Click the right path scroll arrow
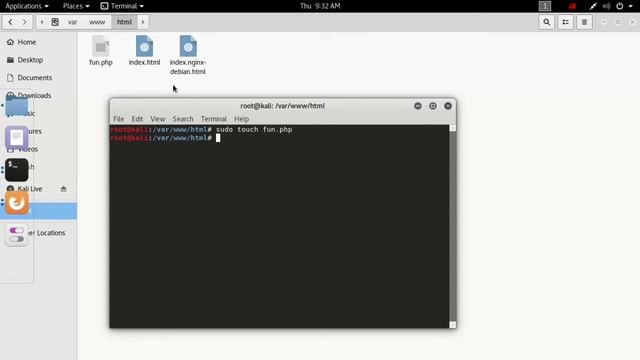The width and height of the screenshot is (640, 360). [x=143, y=22]
